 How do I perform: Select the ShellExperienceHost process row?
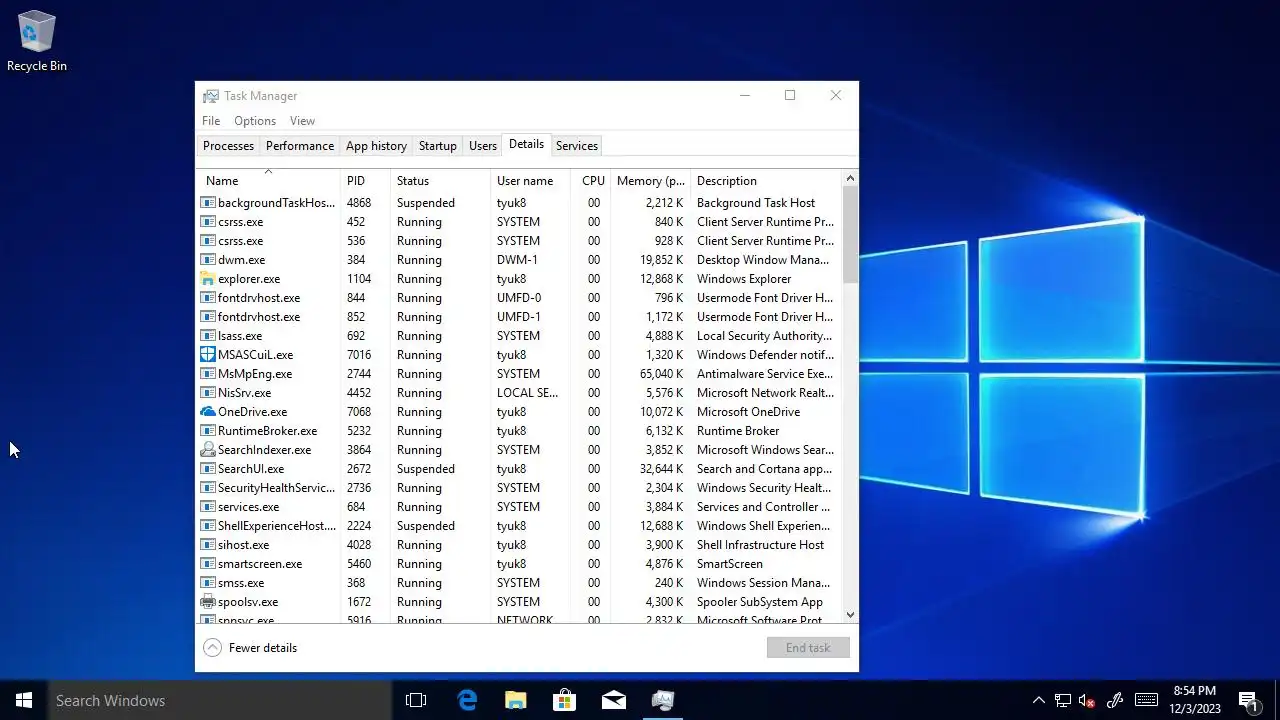[519, 526]
